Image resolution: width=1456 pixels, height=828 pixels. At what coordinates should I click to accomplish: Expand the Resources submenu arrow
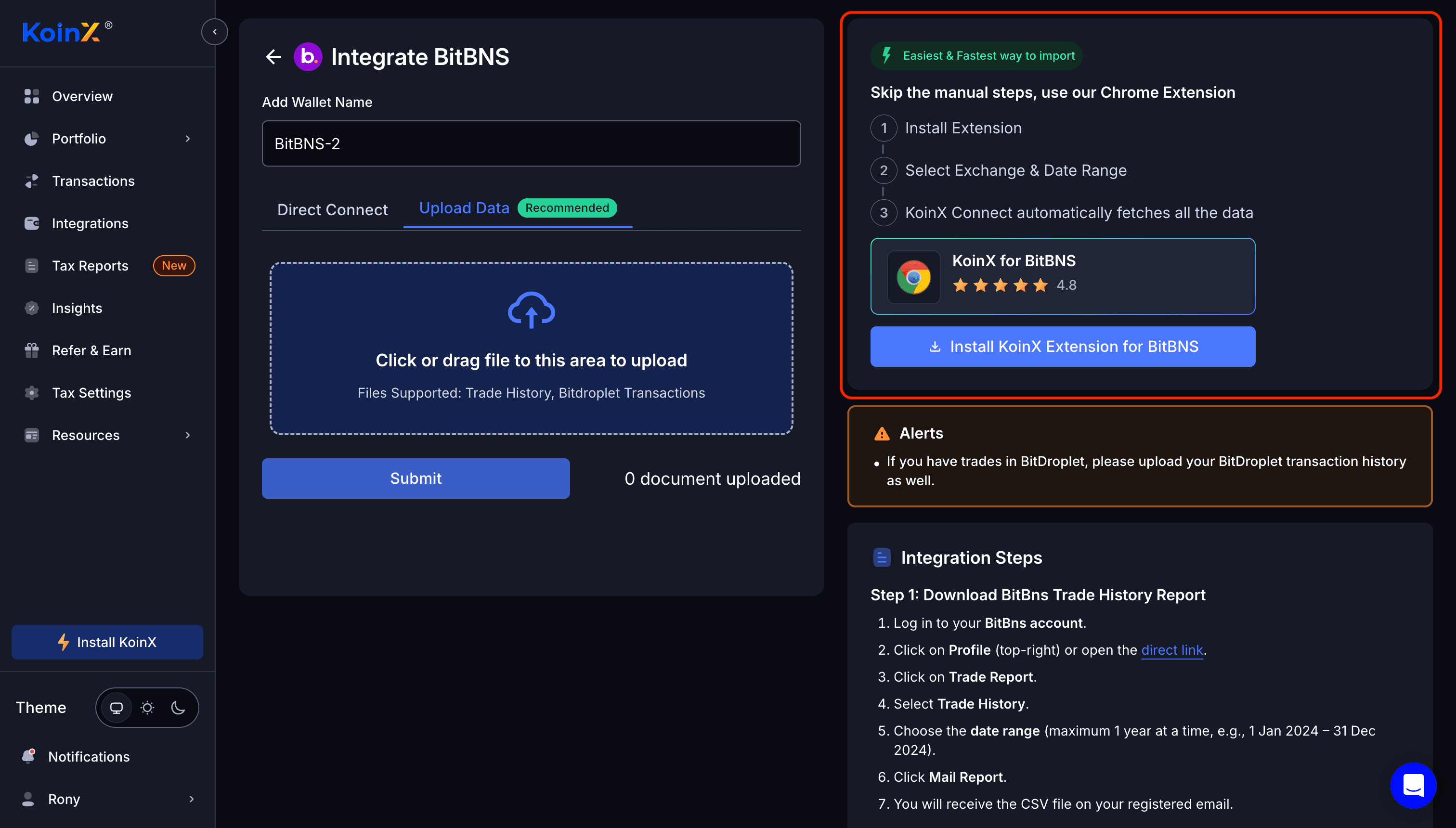pyautogui.click(x=188, y=435)
